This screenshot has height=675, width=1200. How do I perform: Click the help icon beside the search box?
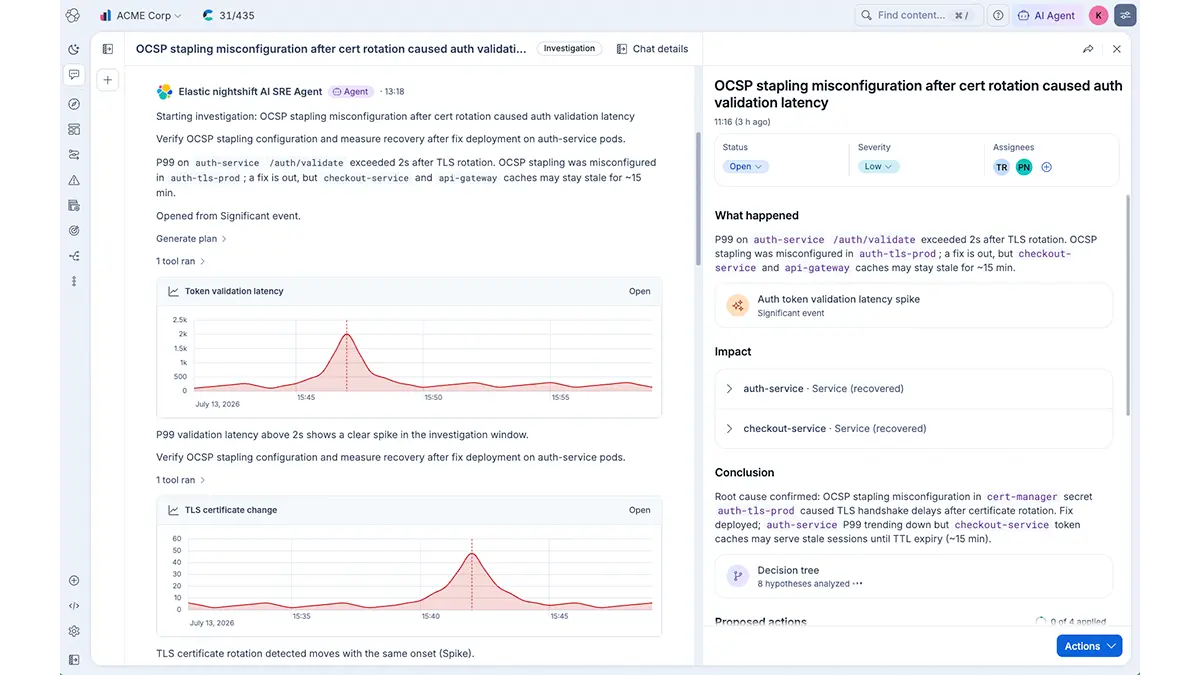click(x=998, y=15)
